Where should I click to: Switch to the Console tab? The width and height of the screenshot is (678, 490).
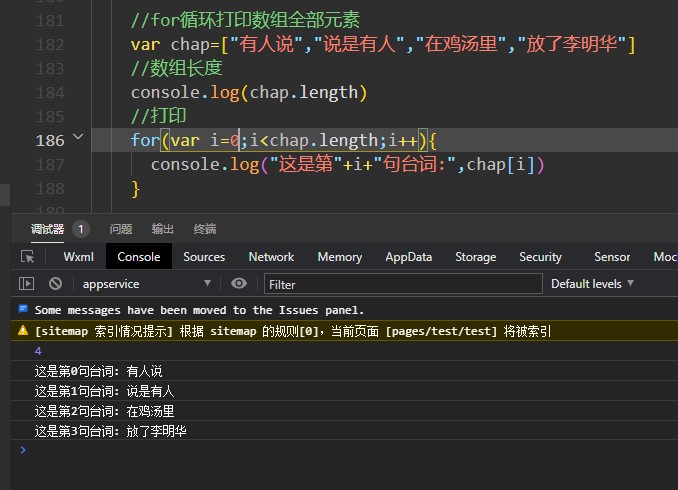(139, 257)
